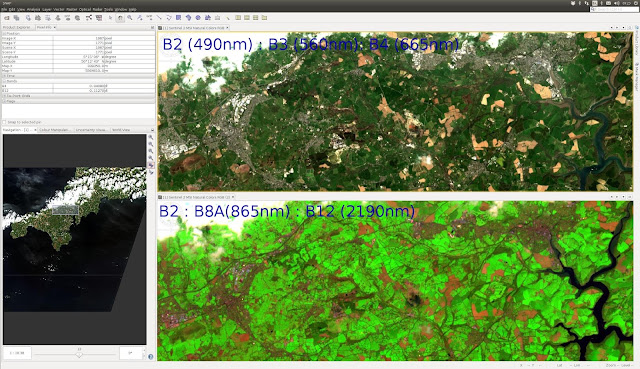Select the draw line tool in toolbar
Image resolution: width=640 pixels, height=369 pixels.
pos(159,18)
